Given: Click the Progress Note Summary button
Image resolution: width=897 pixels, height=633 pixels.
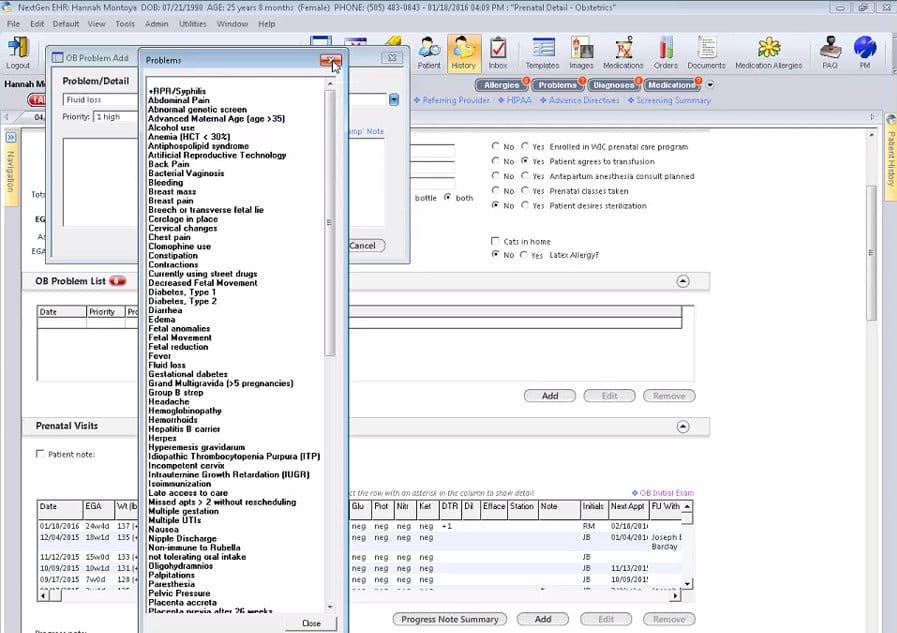Looking at the screenshot, I should tap(449, 618).
